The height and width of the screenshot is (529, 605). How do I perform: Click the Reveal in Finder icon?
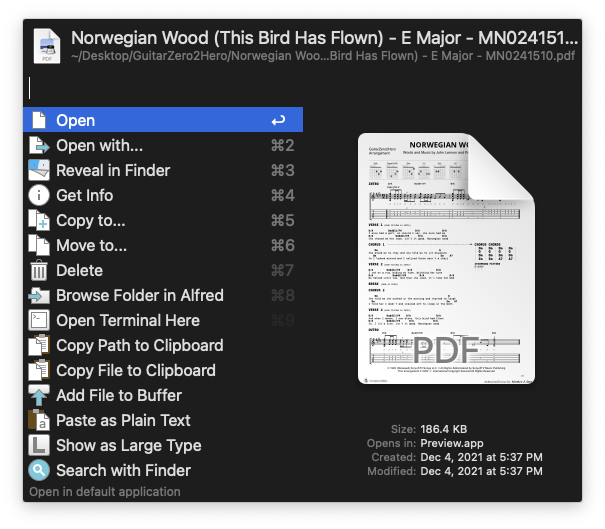pyautogui.click(x=39, y=170)
